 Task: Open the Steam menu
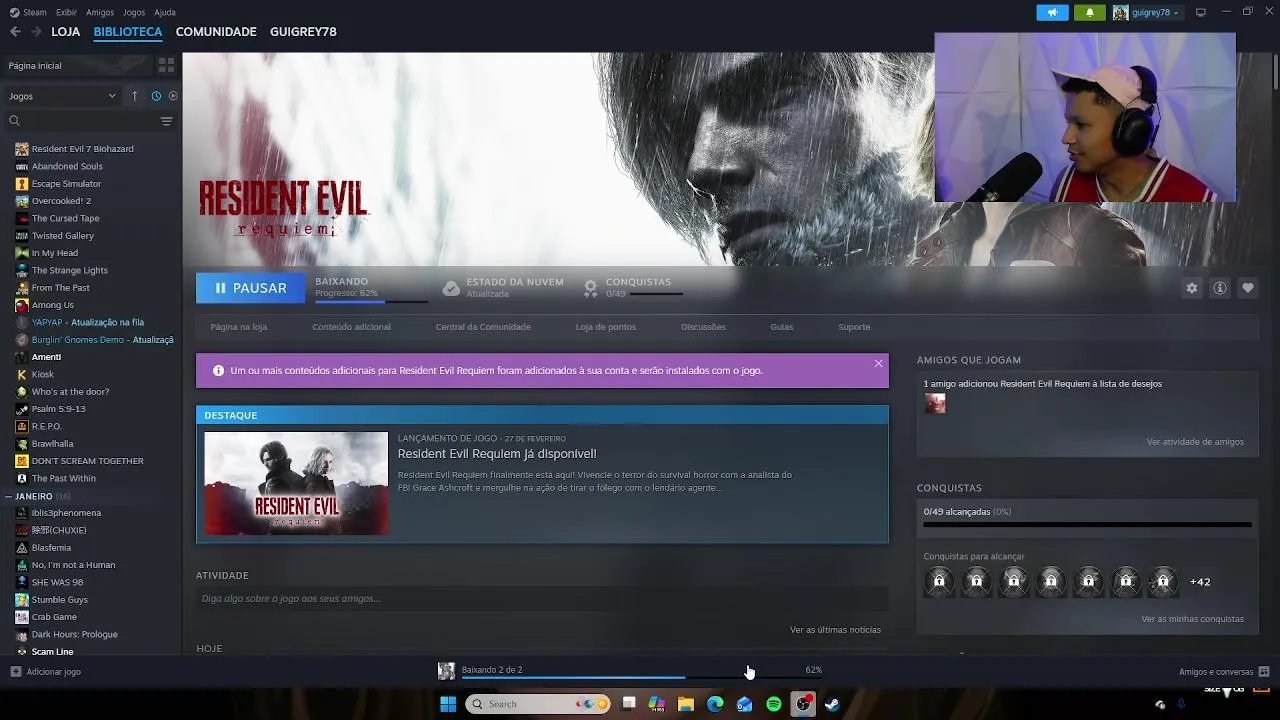(x=28, y=12)
